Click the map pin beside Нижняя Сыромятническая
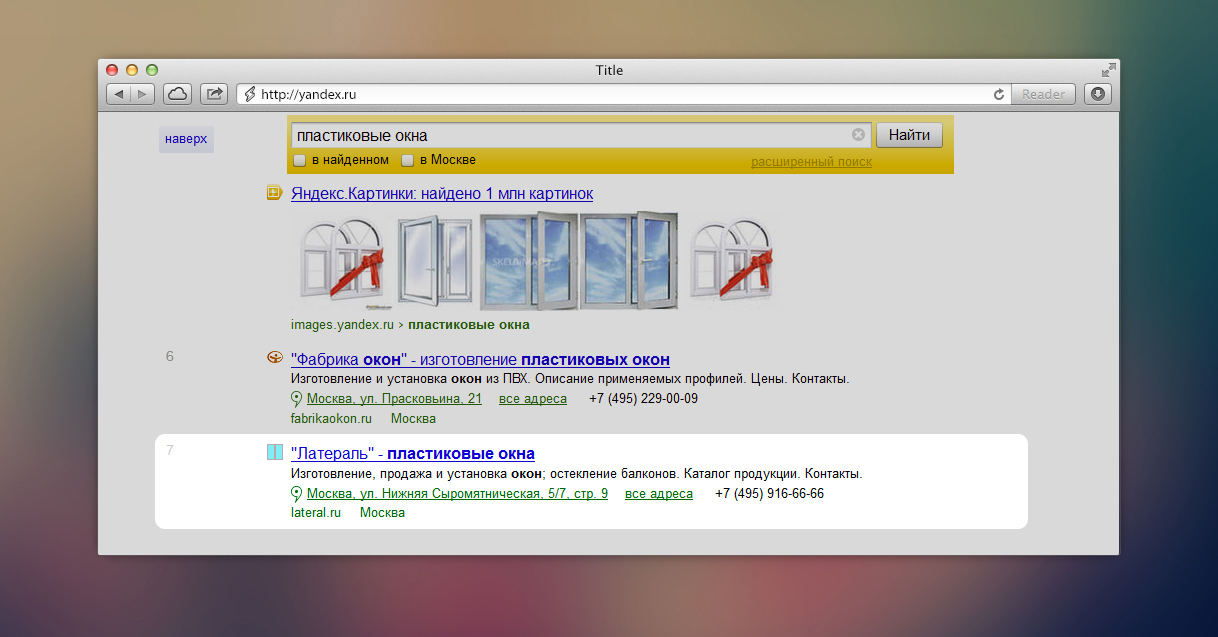This screenshot has height=637, width=1218. pos(296,494)
